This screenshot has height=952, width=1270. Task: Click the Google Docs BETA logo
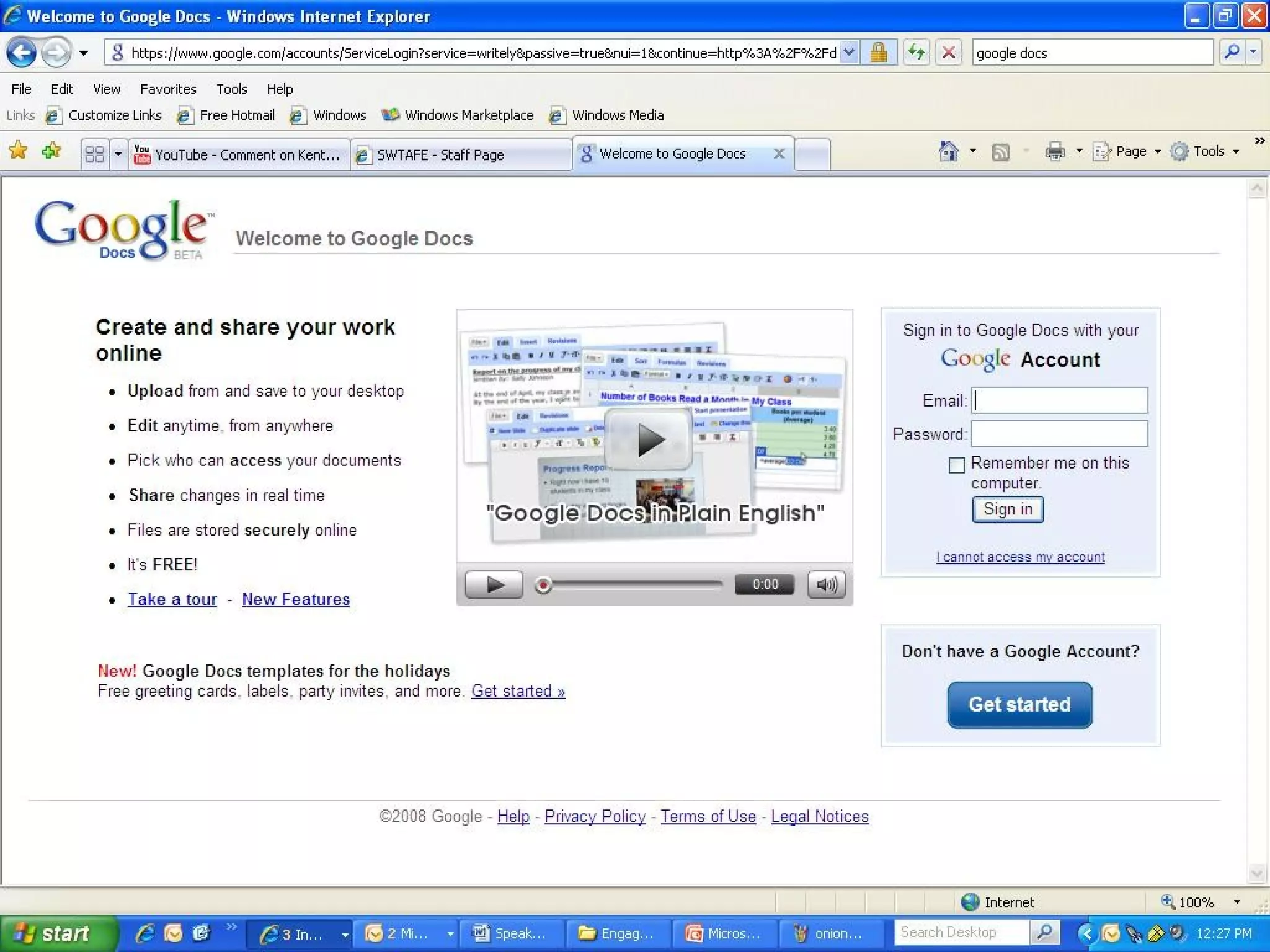[123, 229]
